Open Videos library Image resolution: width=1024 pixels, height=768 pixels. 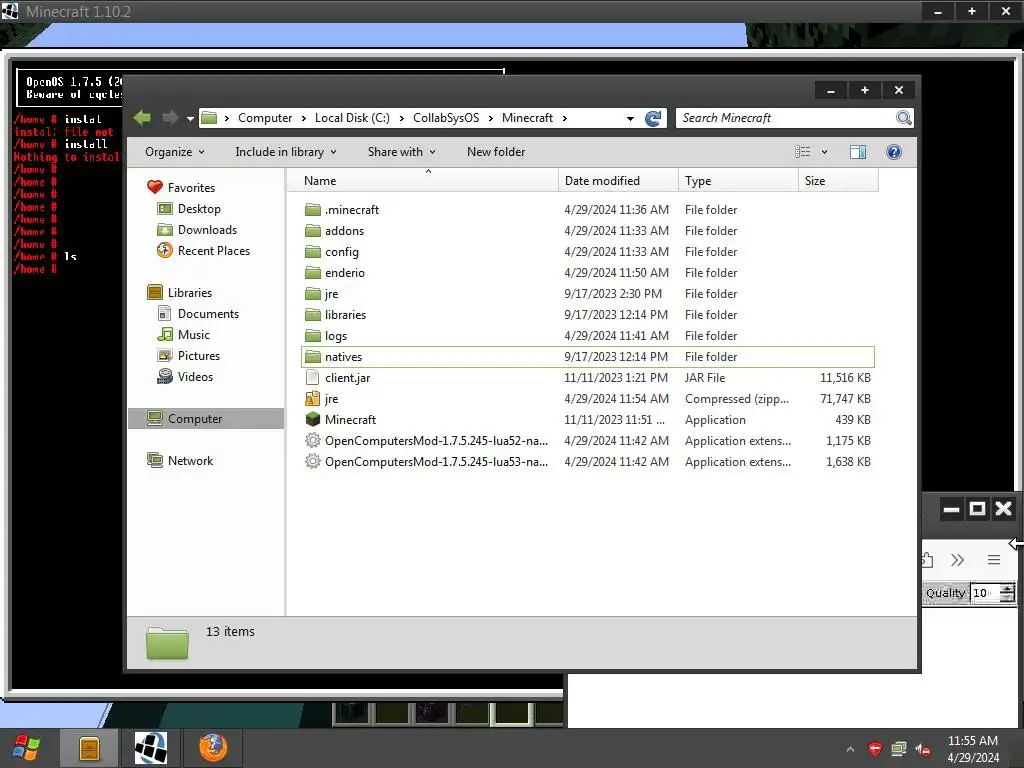pos(185,377)
